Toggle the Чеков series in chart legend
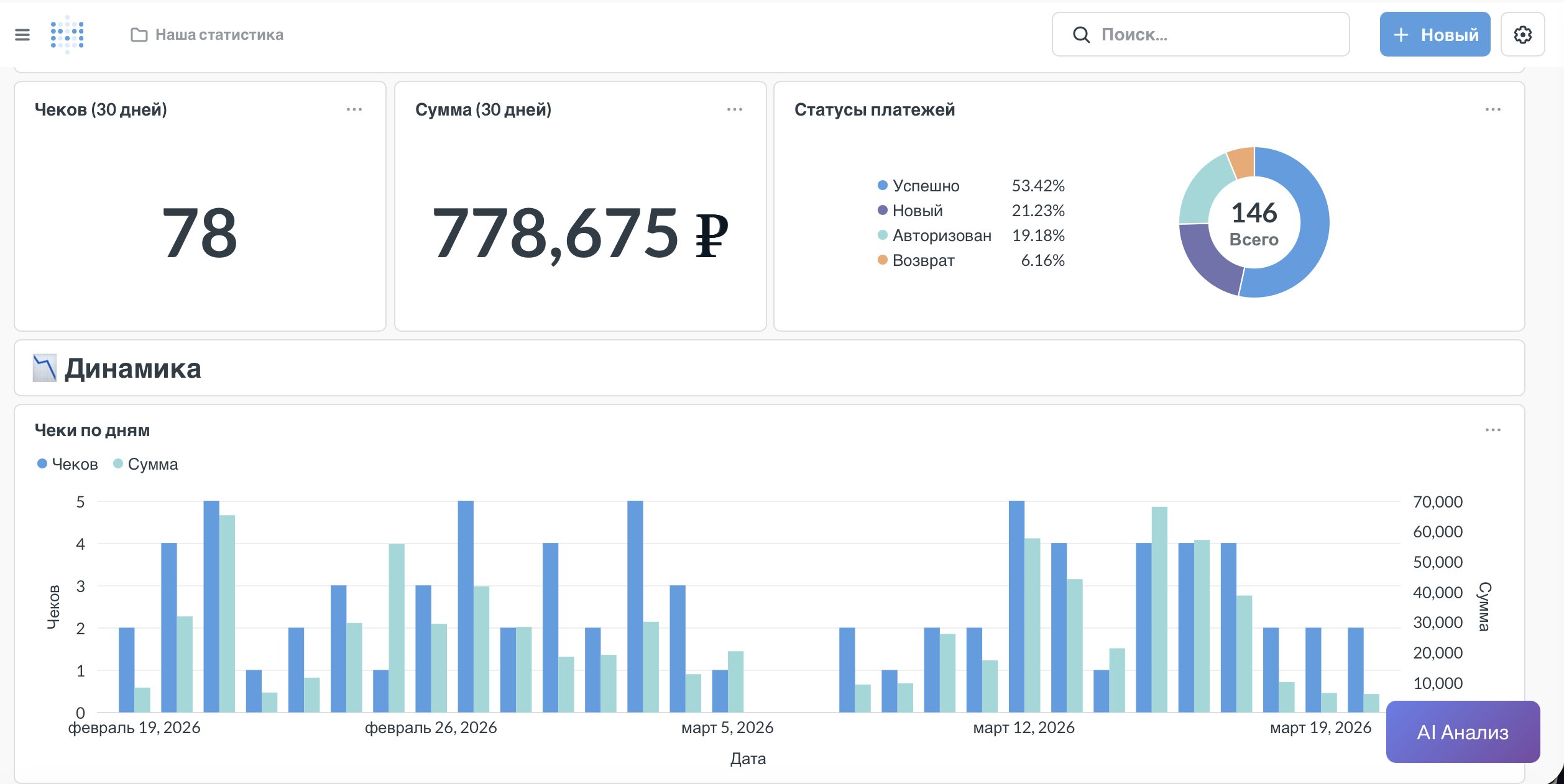 (x=67, y=463)
